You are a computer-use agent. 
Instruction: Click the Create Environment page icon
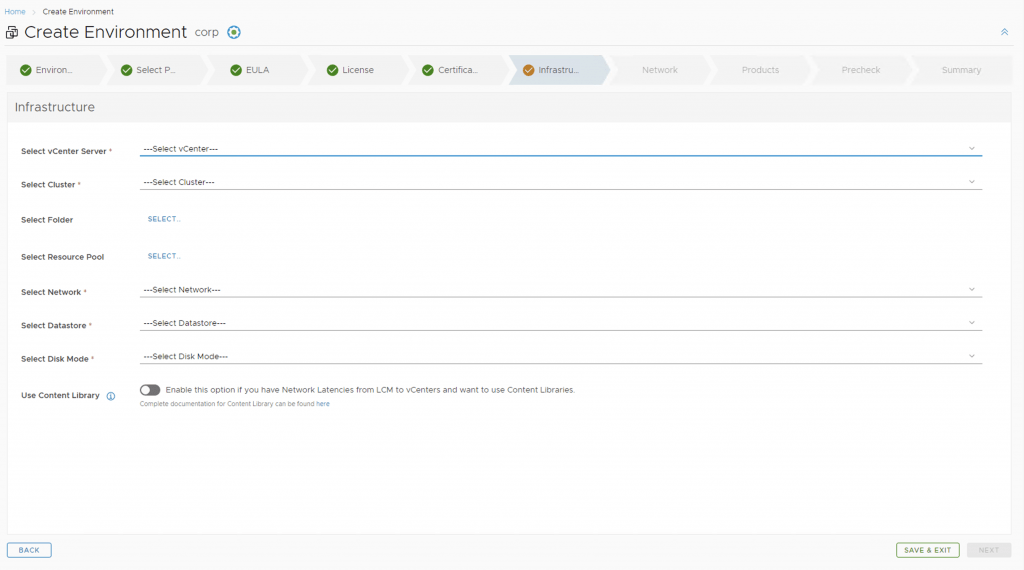point(12,33)
